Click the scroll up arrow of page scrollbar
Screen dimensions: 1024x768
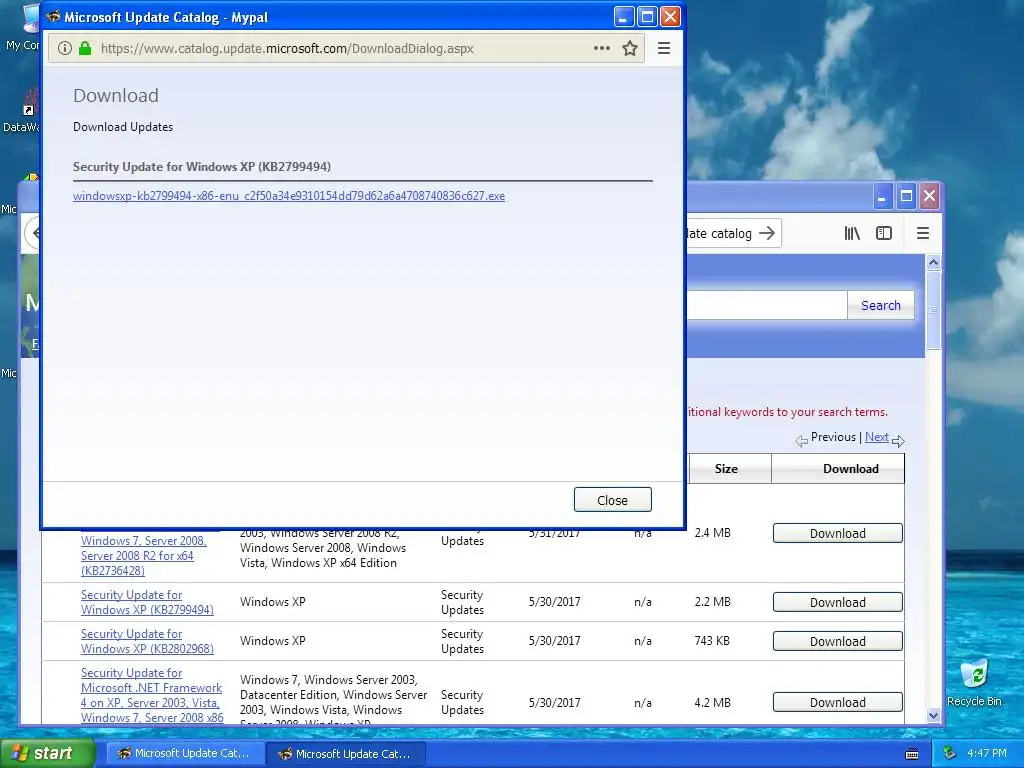click(x=933, y=263)
